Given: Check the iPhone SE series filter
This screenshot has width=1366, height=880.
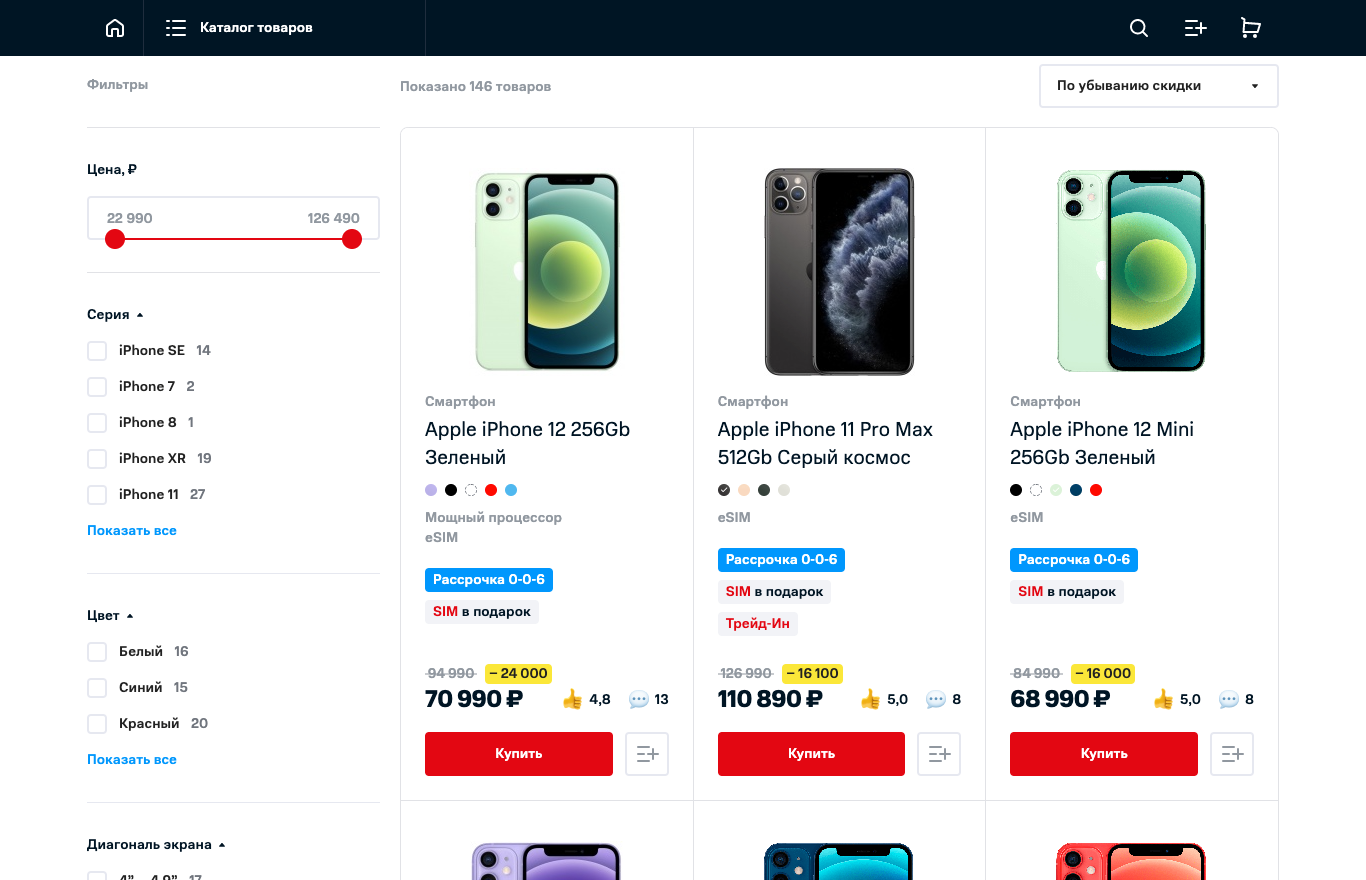Looking at the screenshot, I should (97, 351).
